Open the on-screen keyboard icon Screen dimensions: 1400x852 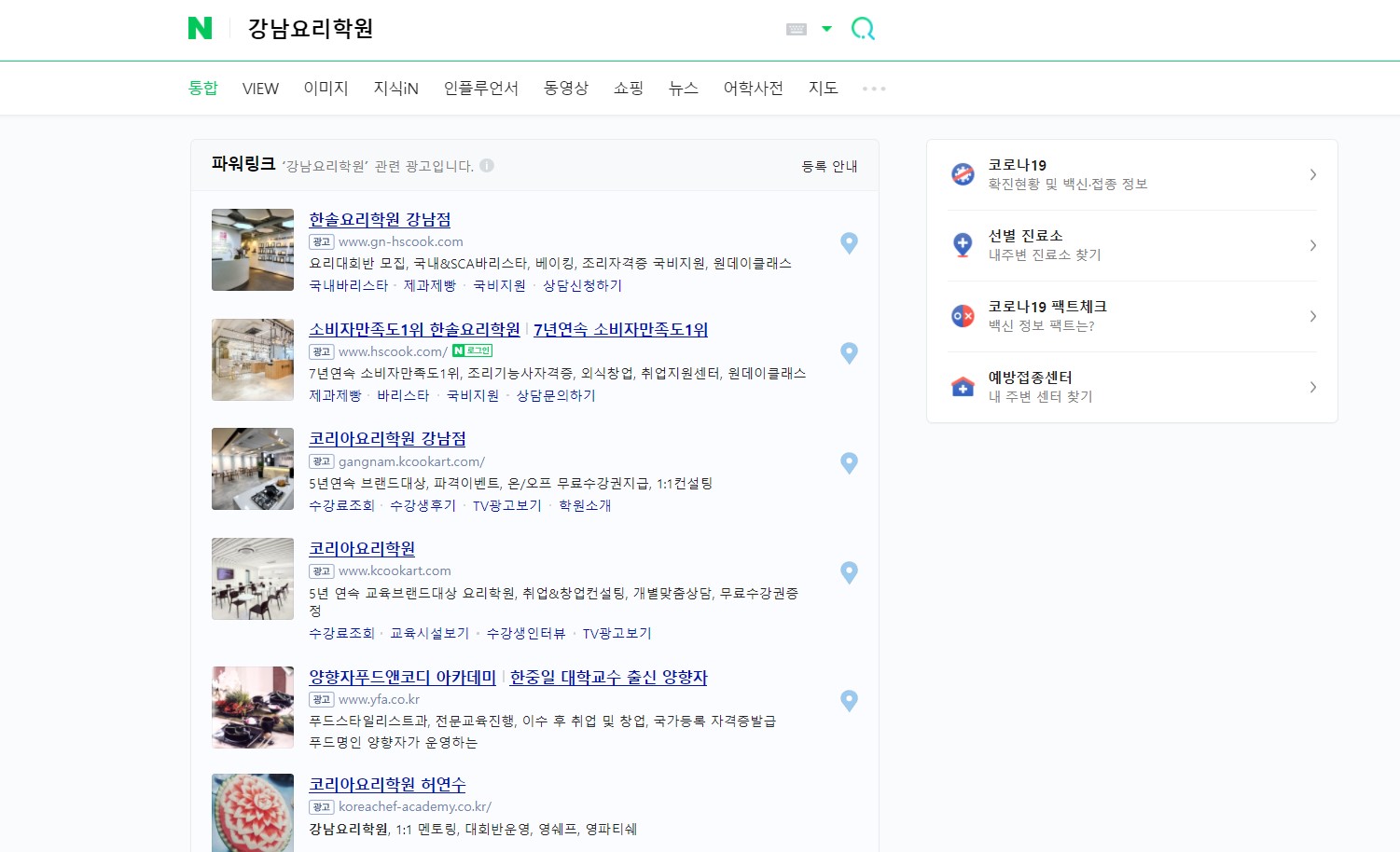tap(797, 29)
